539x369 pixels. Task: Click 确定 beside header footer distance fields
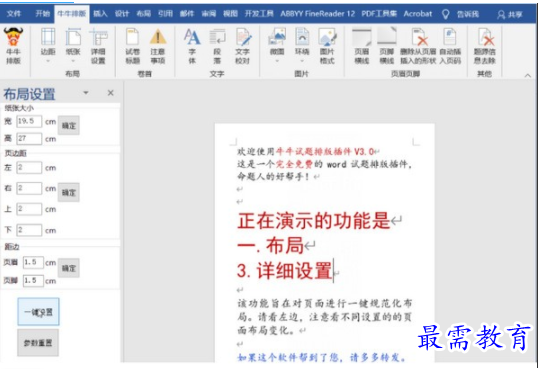pyautogui.click(x=69, y=268)
